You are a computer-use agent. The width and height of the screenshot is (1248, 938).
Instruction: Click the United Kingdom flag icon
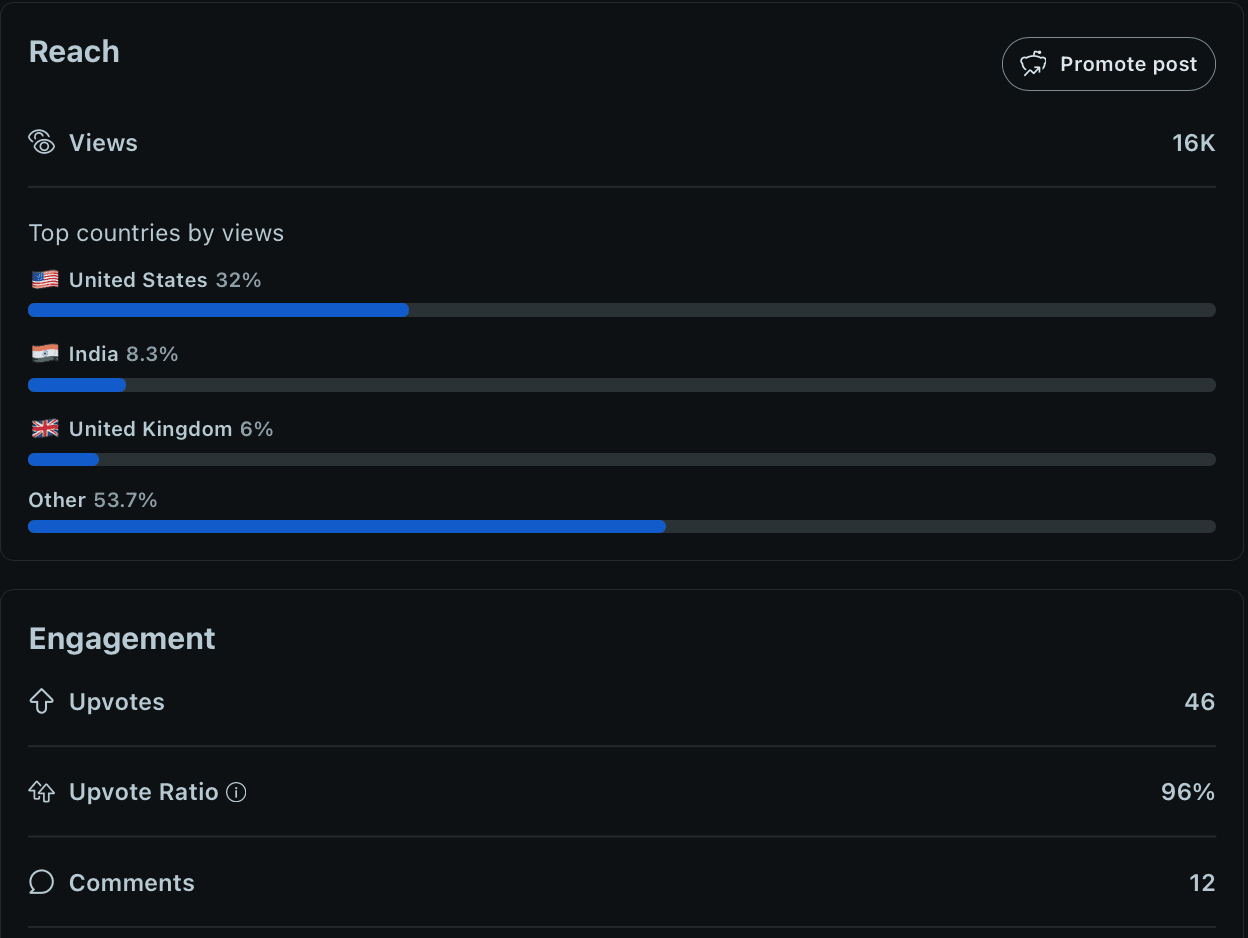coord(45,429)
